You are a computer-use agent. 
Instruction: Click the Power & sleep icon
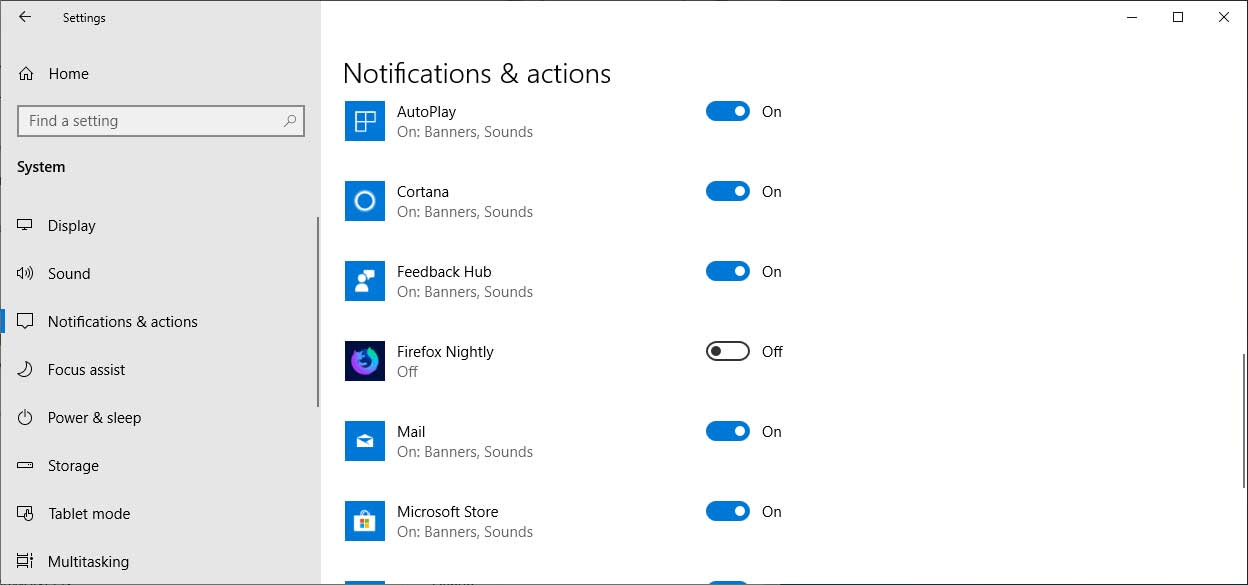pos(26,418)
